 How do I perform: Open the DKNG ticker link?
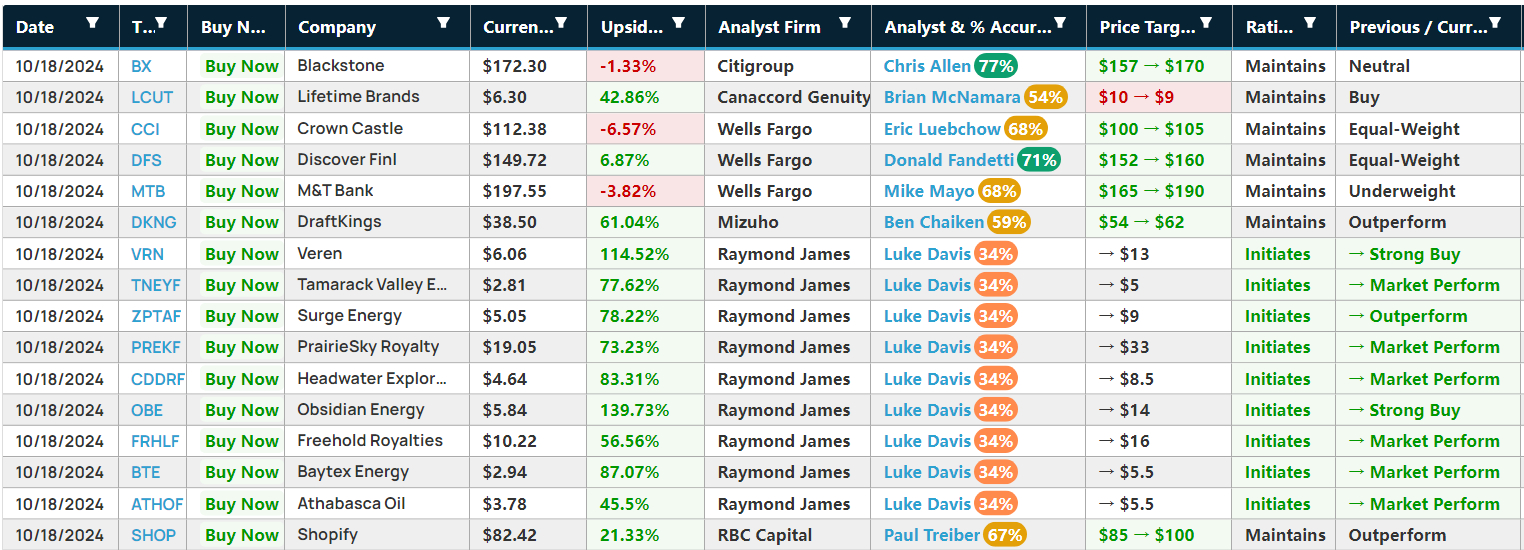tap(154, 222)
